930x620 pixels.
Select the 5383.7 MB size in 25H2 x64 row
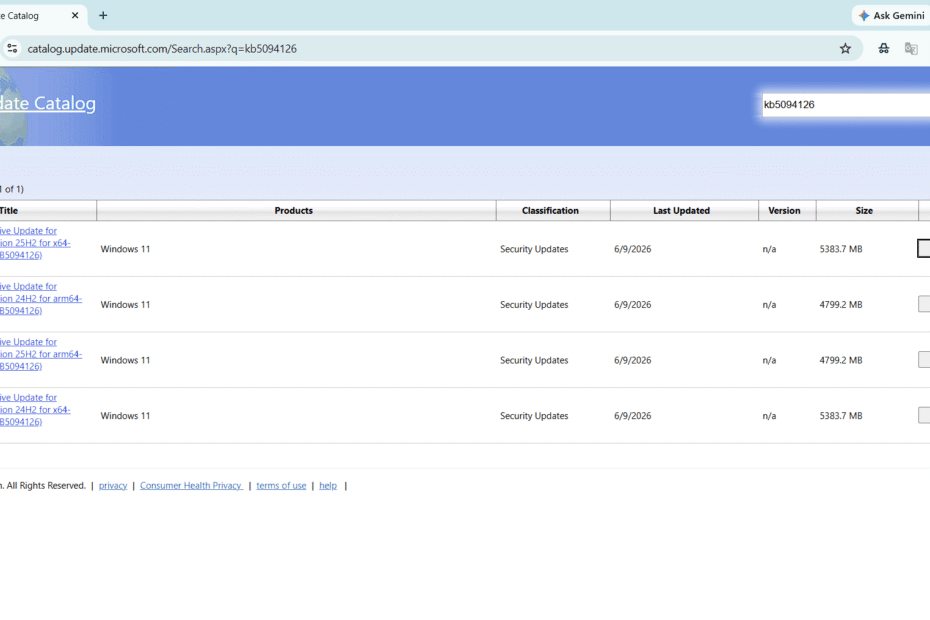click(x=841, y=249)
